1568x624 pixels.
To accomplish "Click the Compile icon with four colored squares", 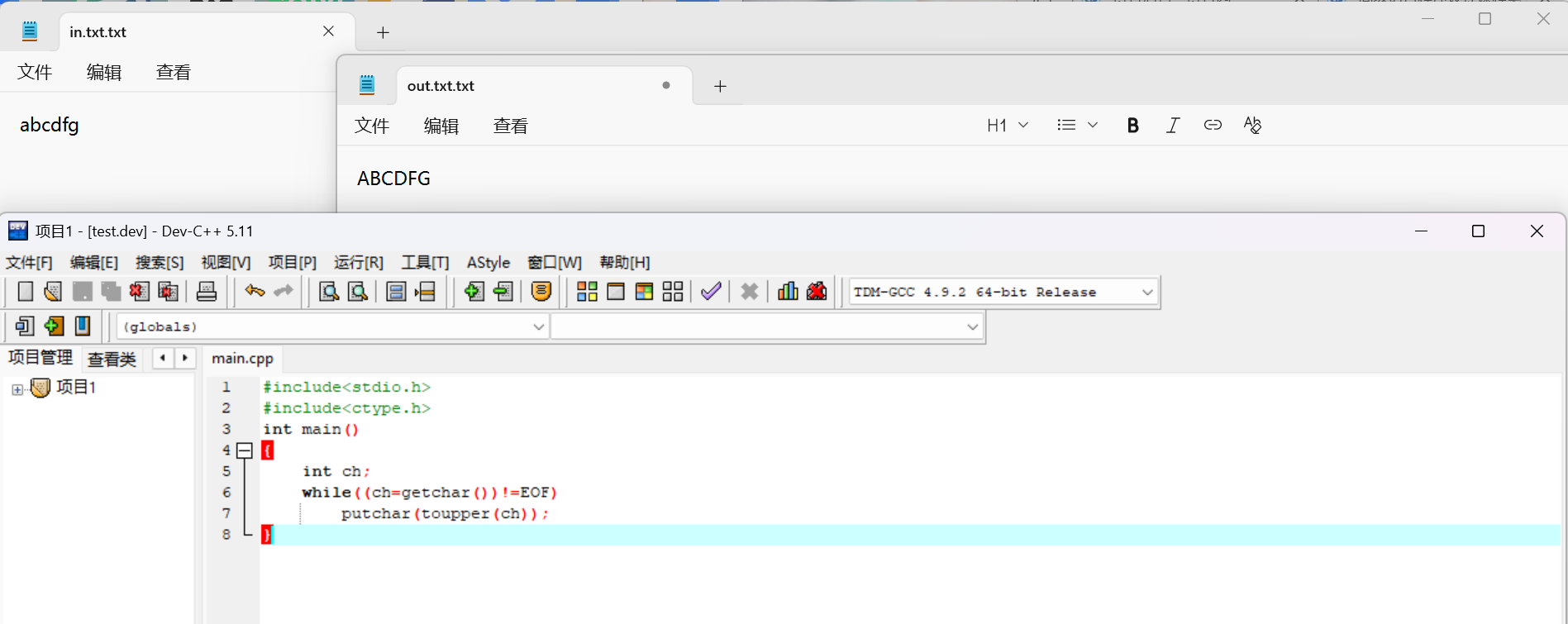I will coord(588,292).
